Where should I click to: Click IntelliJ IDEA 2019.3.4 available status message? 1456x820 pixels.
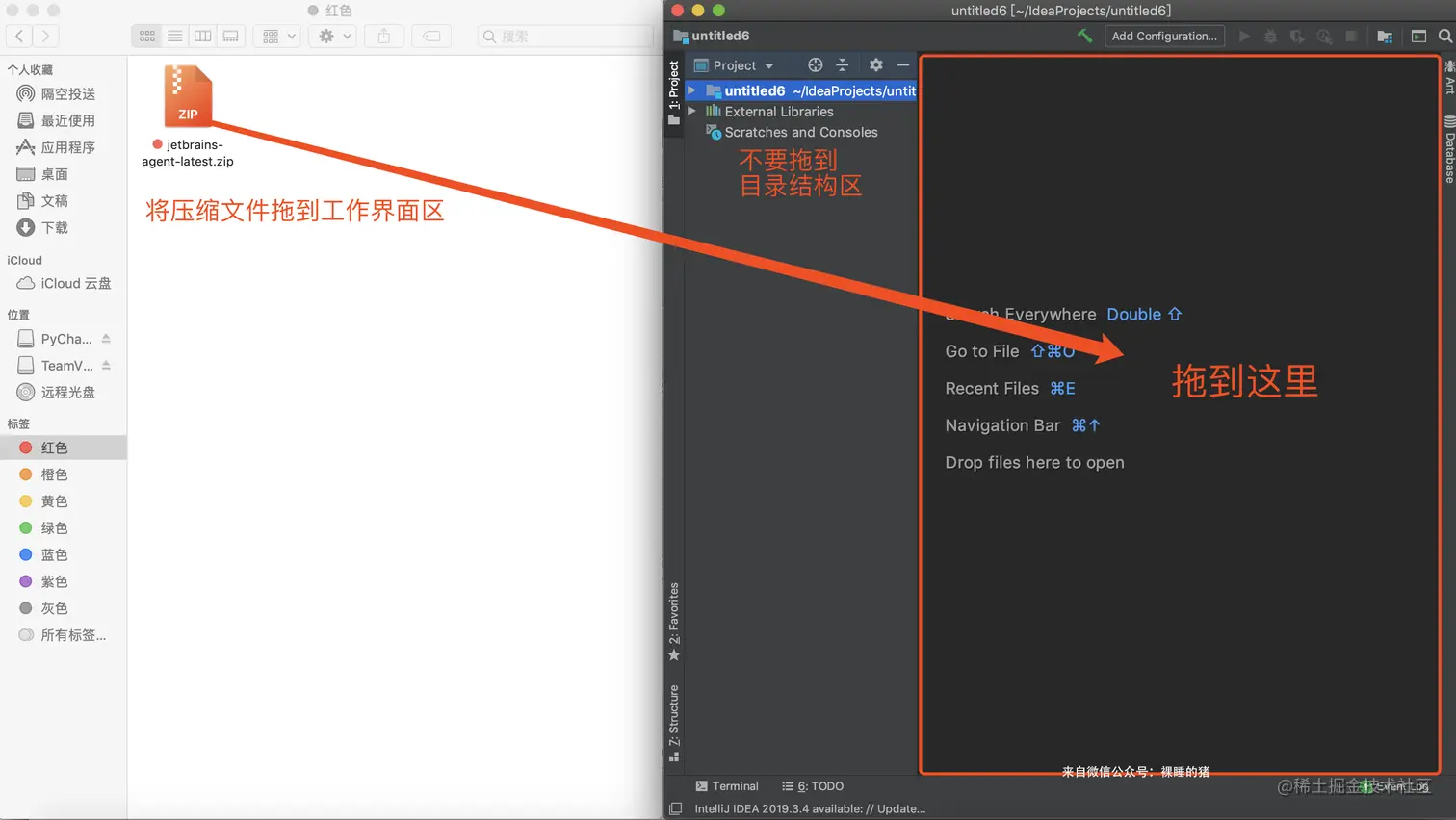point(810,808)
